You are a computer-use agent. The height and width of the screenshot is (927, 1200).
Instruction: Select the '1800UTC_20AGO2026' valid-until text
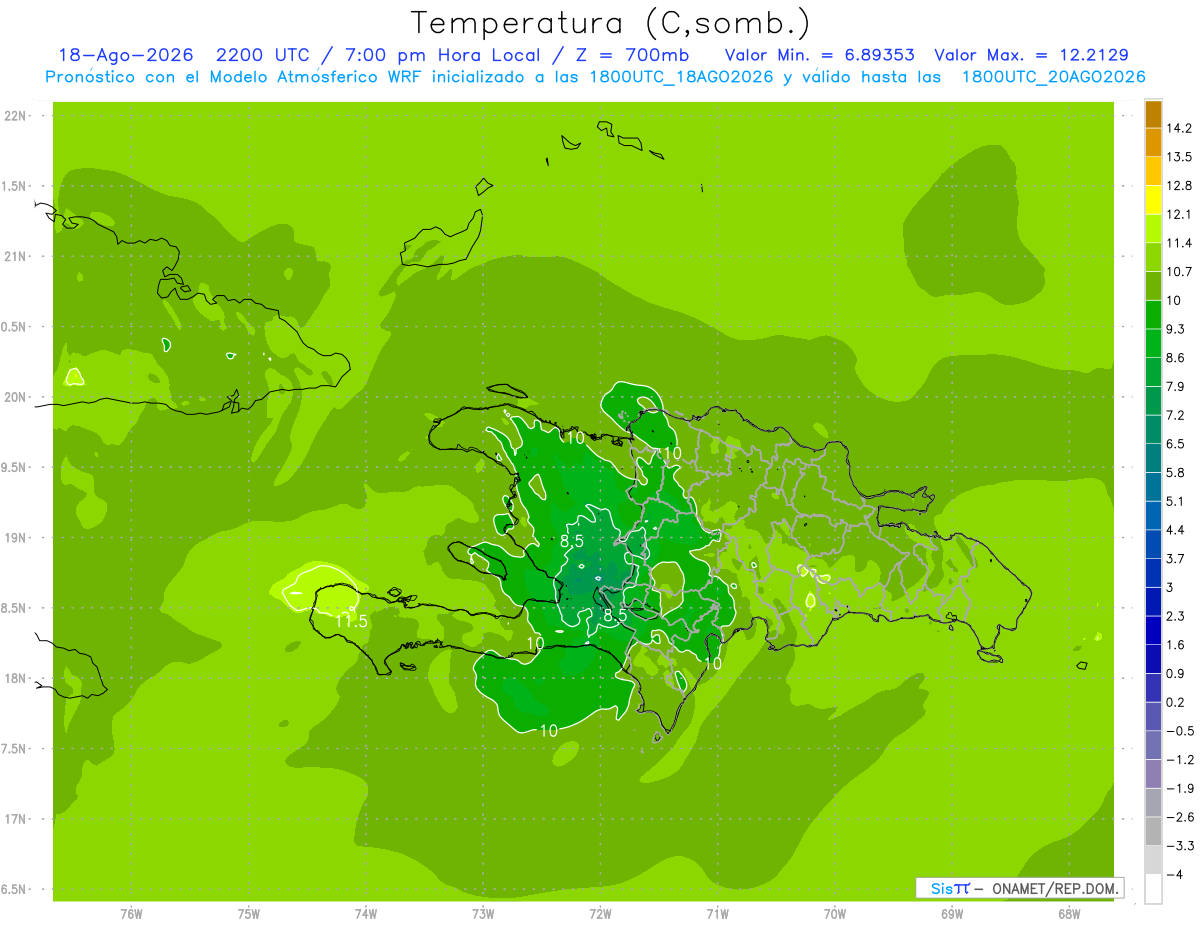[1053, 77]
